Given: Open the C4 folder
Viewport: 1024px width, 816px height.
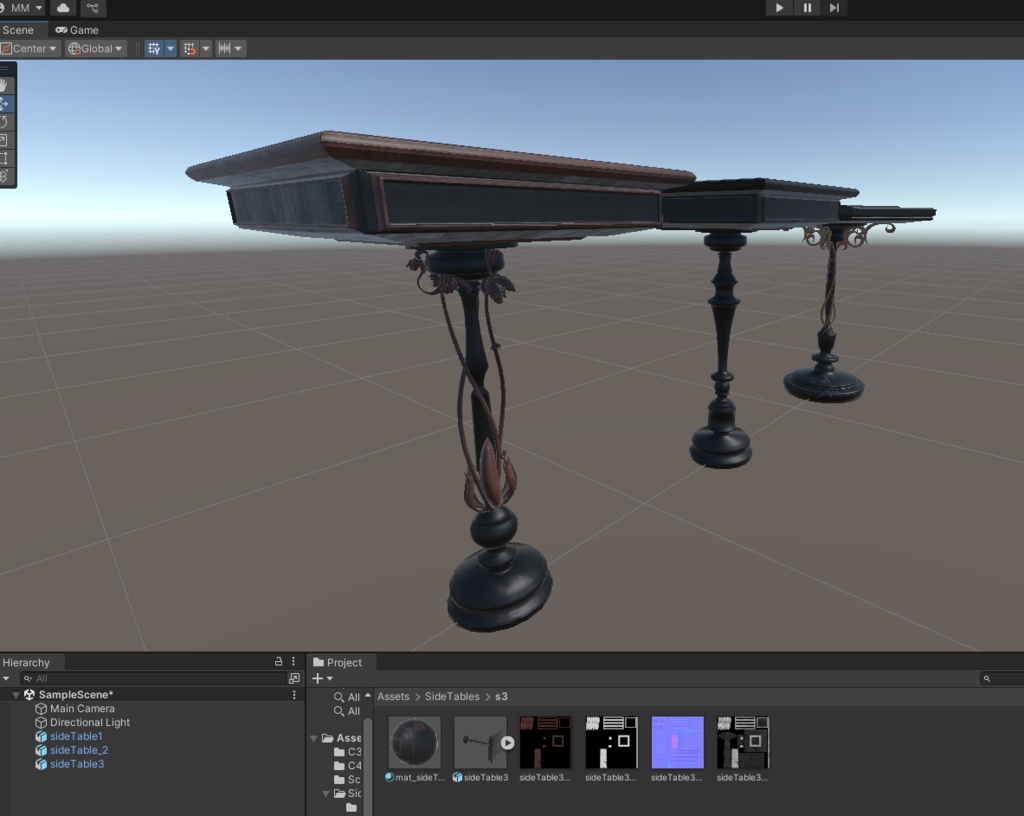Looking at the screenshot, I should coord(347,765).
